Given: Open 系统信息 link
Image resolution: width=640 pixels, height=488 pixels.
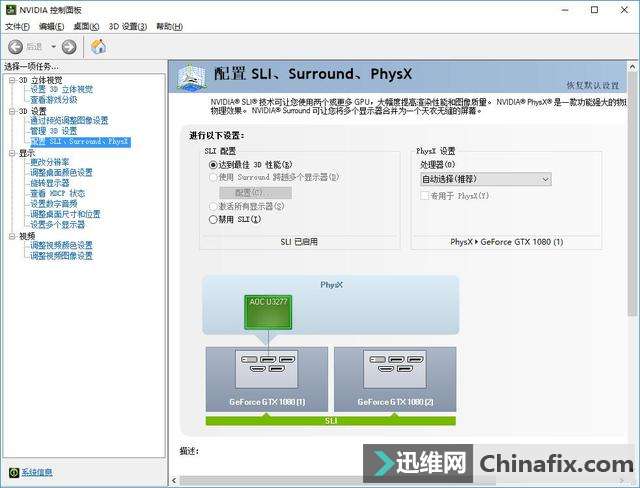Looking at the screenshot, I should coord(37,472).
